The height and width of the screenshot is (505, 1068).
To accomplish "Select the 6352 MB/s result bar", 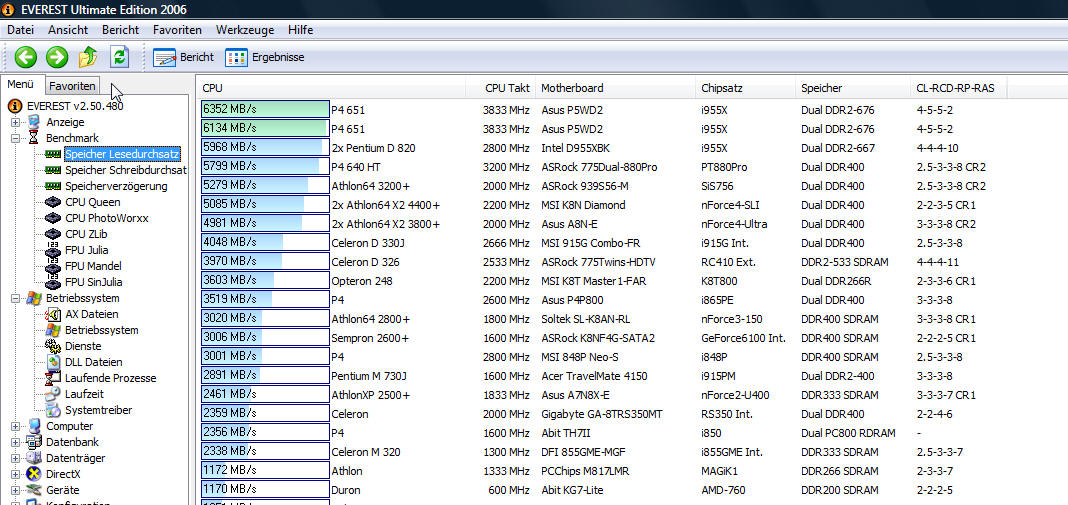I will pos(265,109).
